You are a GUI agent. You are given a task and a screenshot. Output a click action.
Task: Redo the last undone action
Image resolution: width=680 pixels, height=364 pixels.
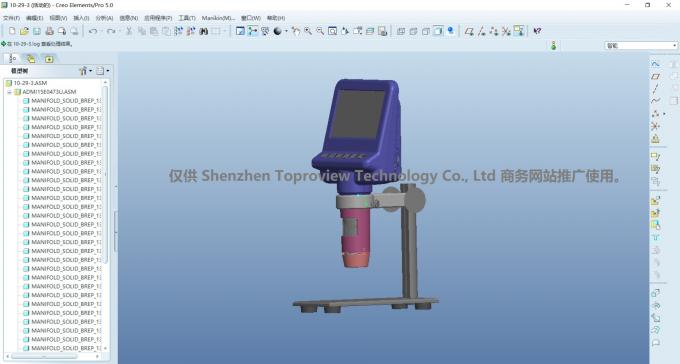point(111,31)
